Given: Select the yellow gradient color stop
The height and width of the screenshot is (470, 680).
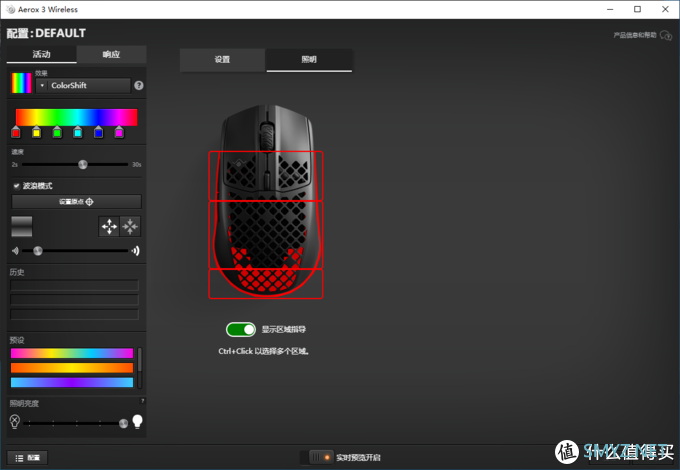Looking at the screenshot, I should pyautogui.click(x=36, y=132).
